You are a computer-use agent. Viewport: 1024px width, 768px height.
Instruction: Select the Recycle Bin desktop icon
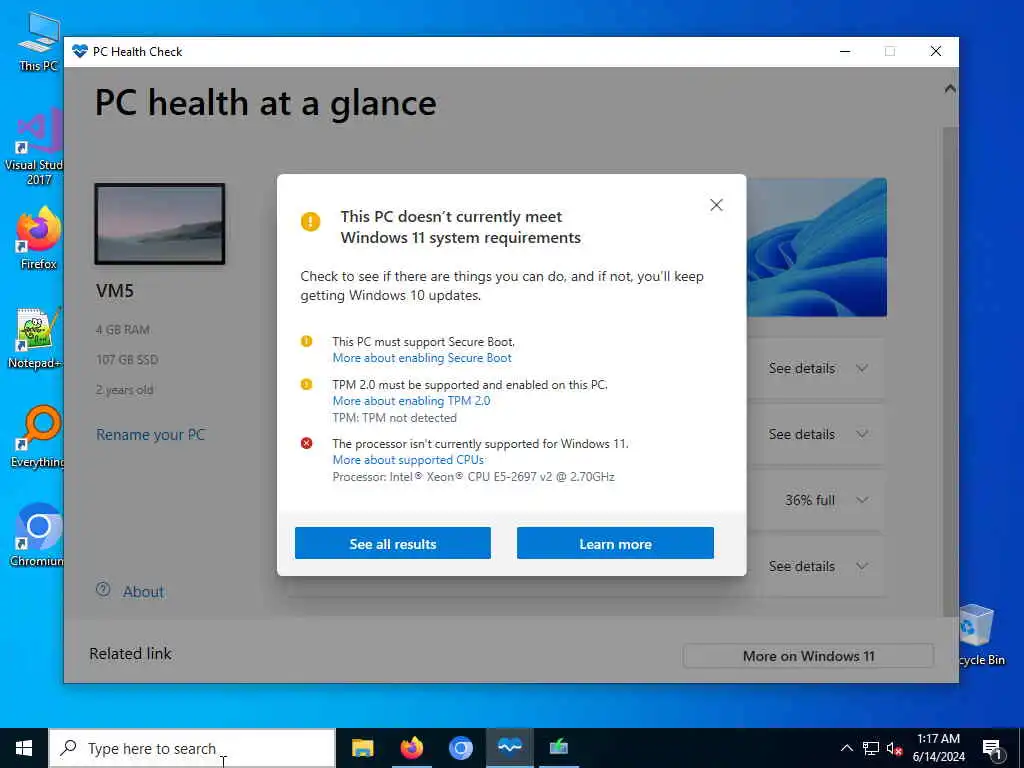[980, 635]
